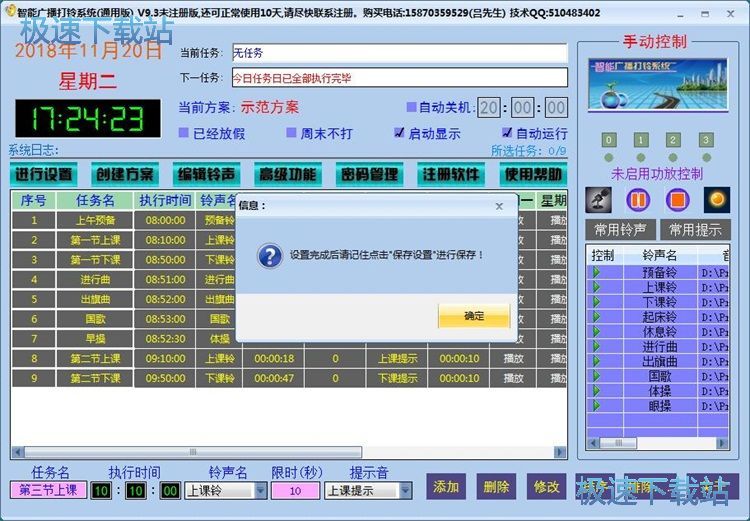The width and height of the screenshot is (750, 521).
Task: Switch to the 常用提示 tab
Action: (696, 229)
